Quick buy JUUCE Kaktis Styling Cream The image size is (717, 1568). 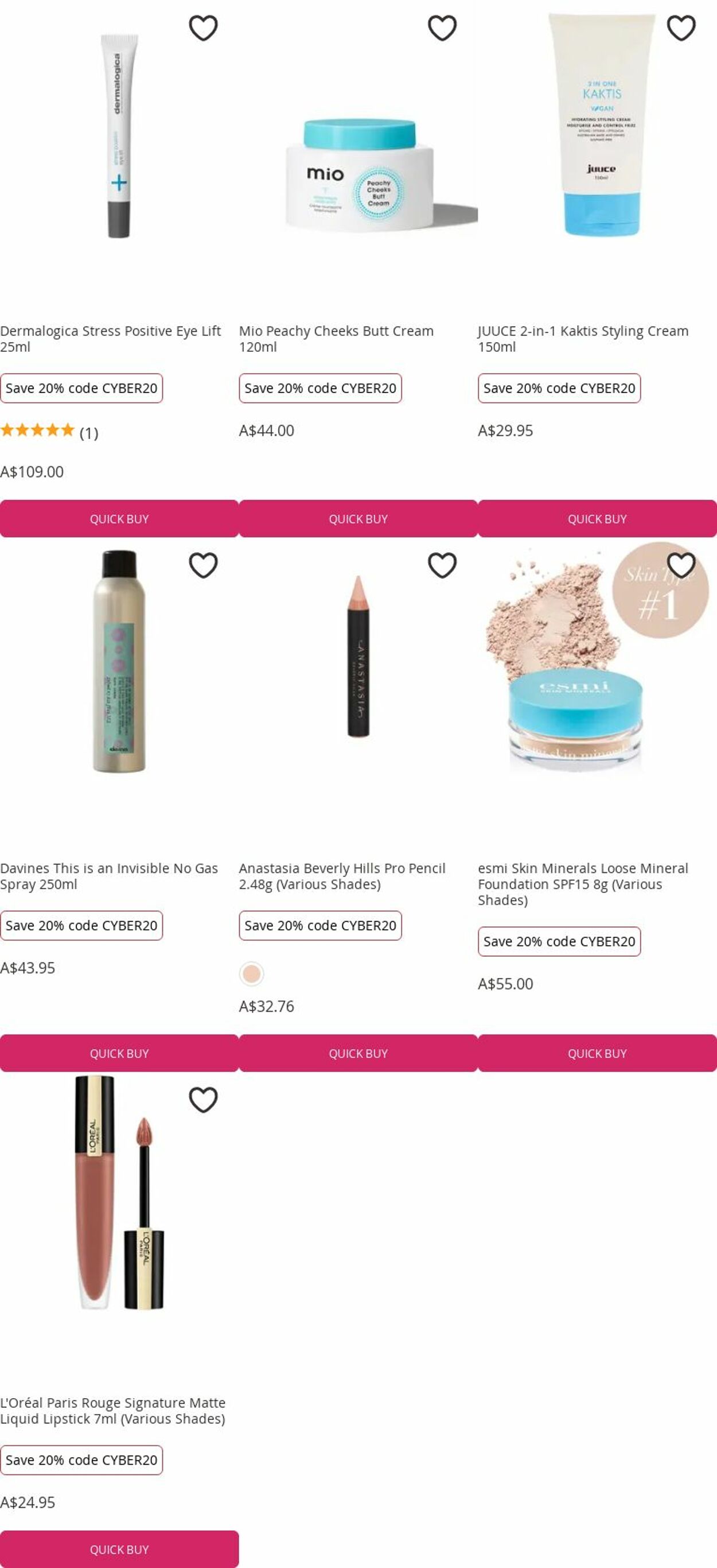pos(597,519)
